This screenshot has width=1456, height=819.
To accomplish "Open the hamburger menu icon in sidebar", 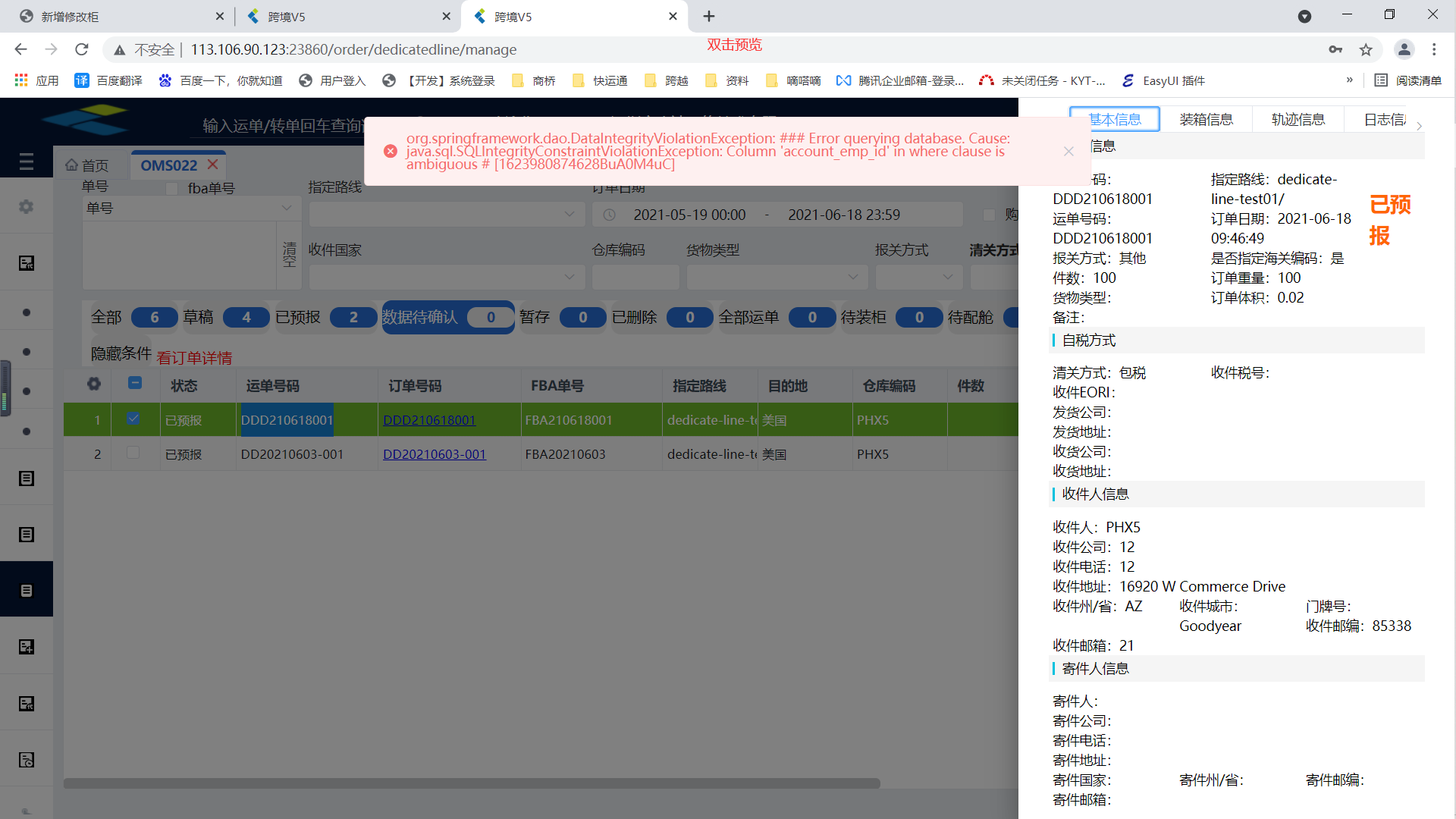I will (x=27, y=162).
